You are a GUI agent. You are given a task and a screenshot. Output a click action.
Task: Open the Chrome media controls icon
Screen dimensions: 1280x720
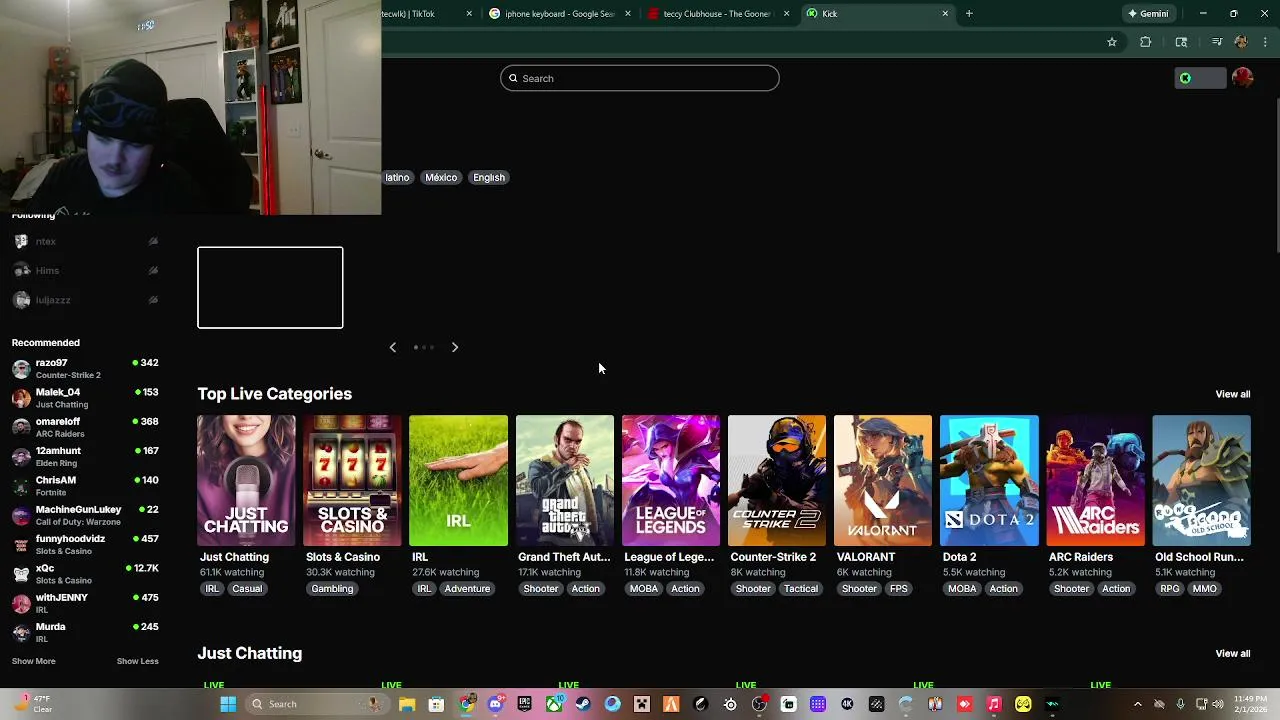tap(1217, 42)
